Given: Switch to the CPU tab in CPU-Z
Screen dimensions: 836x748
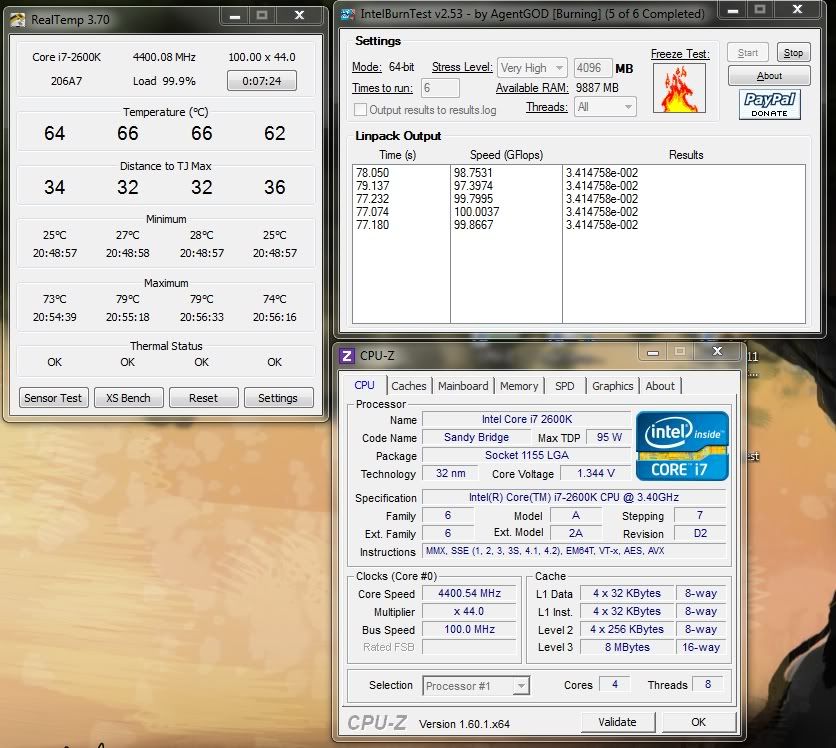Looking at the screenshot, I should coord(365,385).
